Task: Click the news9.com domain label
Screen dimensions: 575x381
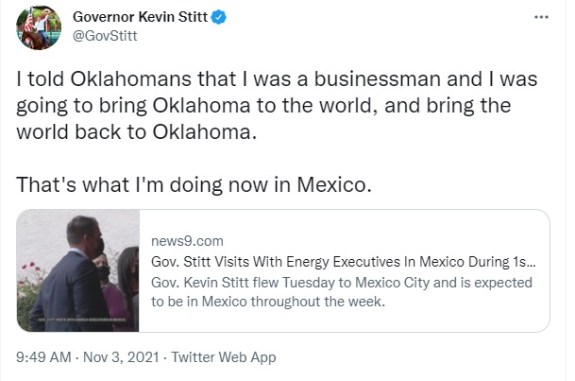Action: pos(187,241)
